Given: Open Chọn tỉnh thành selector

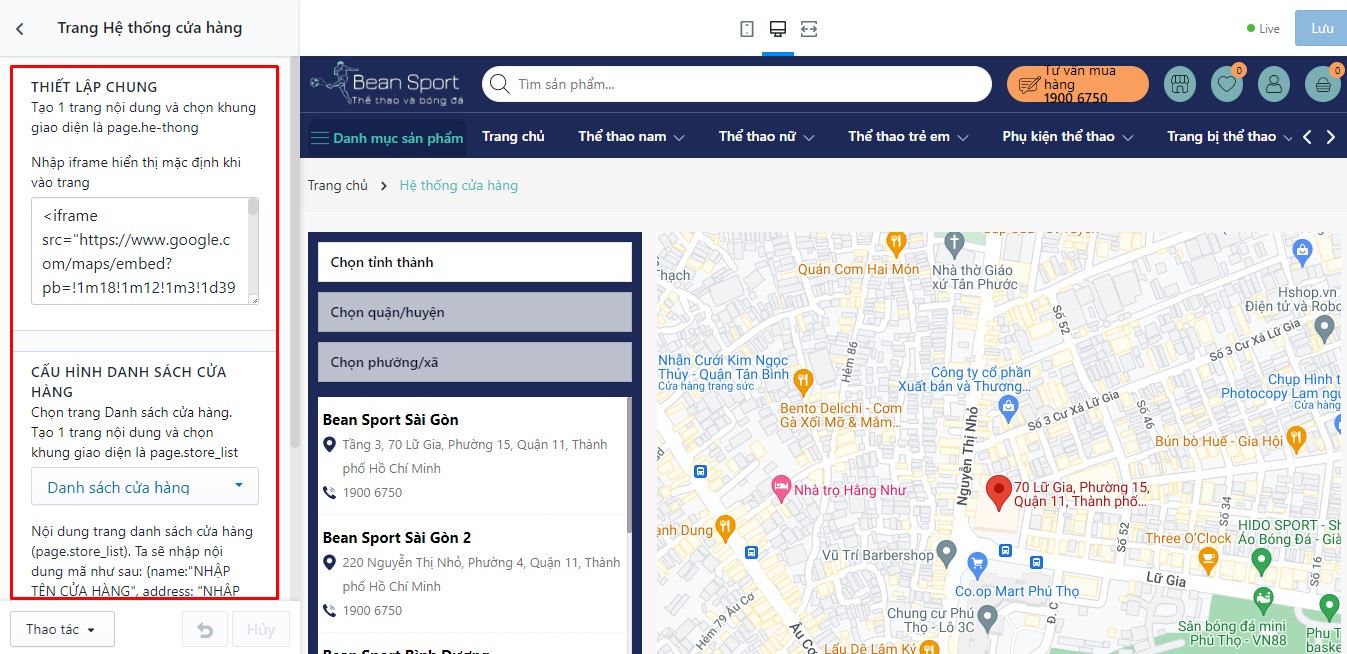Looking at the screenshot, I should click(x=475, y=262).
